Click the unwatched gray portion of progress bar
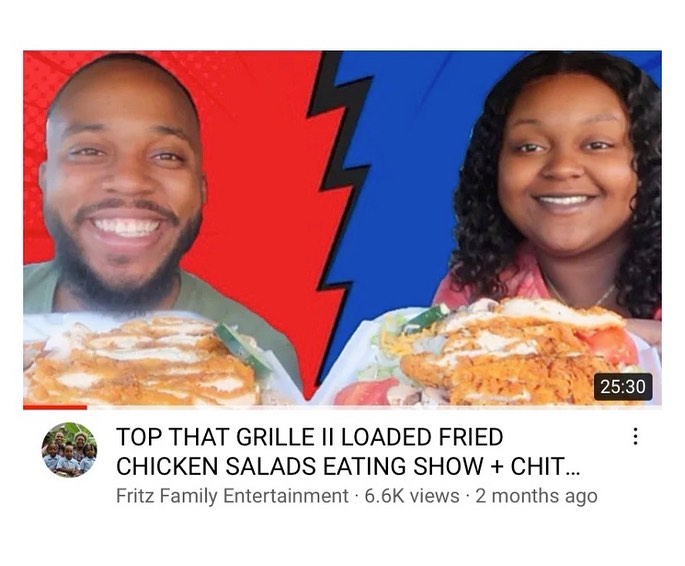Viewport: 685px width, 566px height. 374,407
